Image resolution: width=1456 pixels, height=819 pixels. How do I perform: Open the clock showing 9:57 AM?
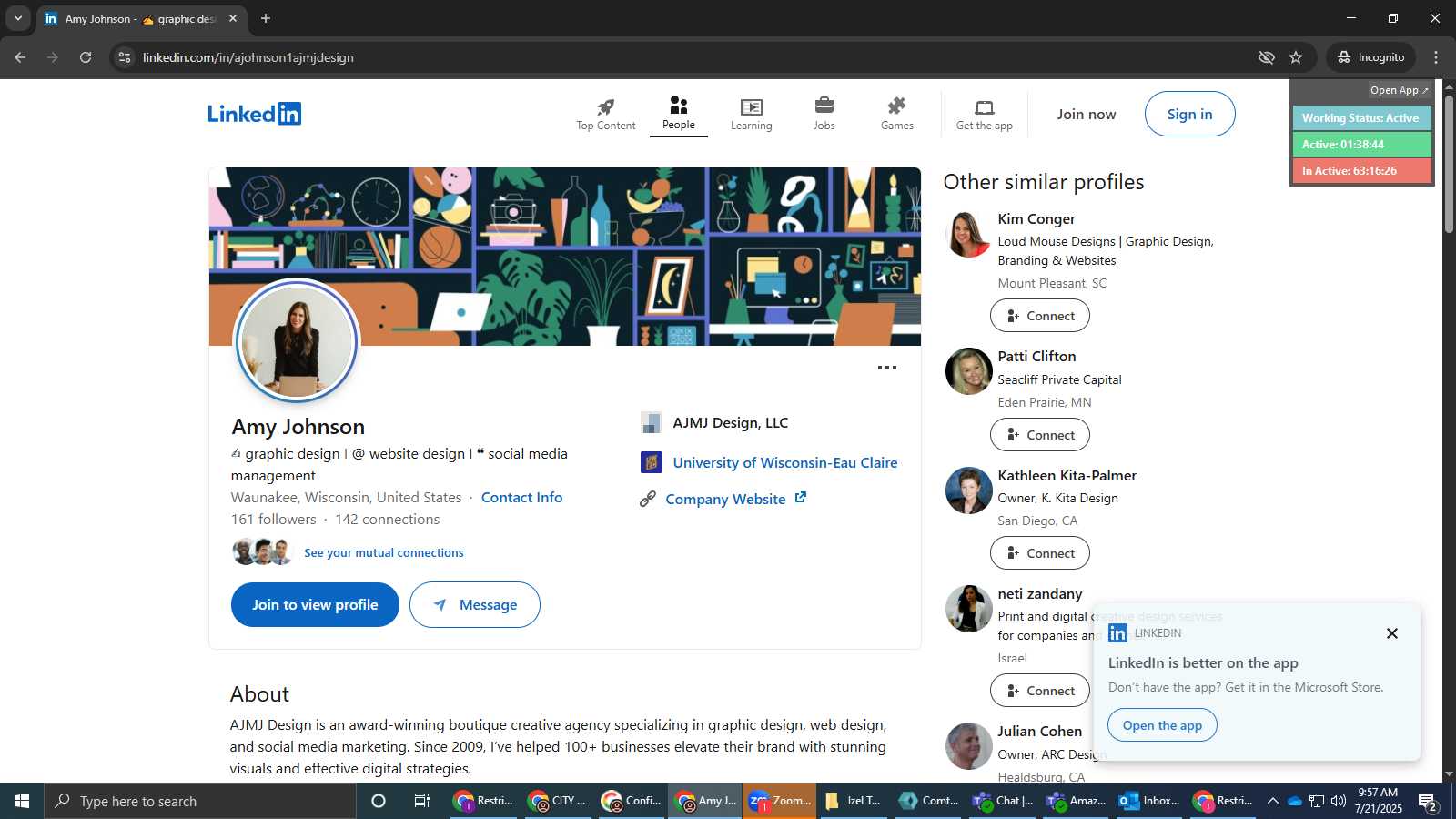pyautogui.click(x=1378, y=801)
